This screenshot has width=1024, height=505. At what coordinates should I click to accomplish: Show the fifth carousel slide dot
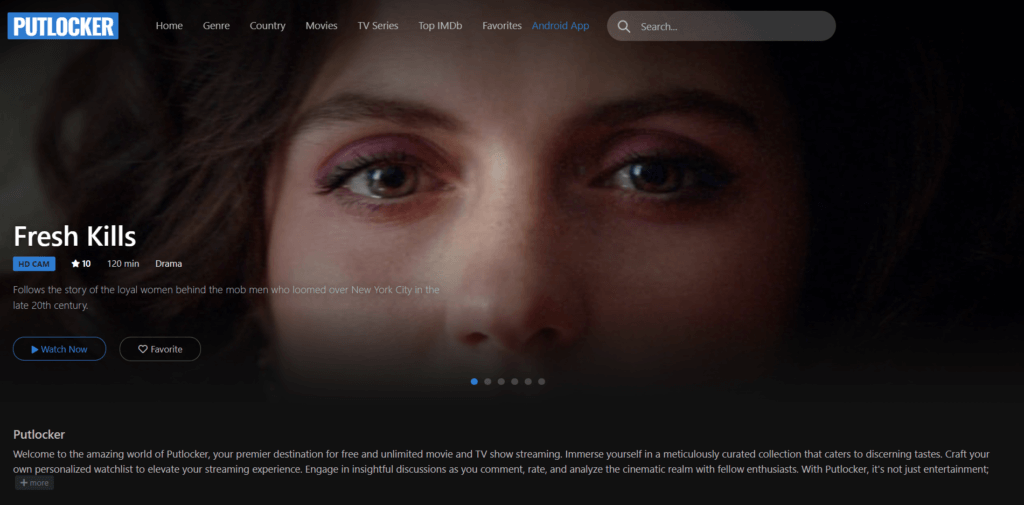pos(528,381)
